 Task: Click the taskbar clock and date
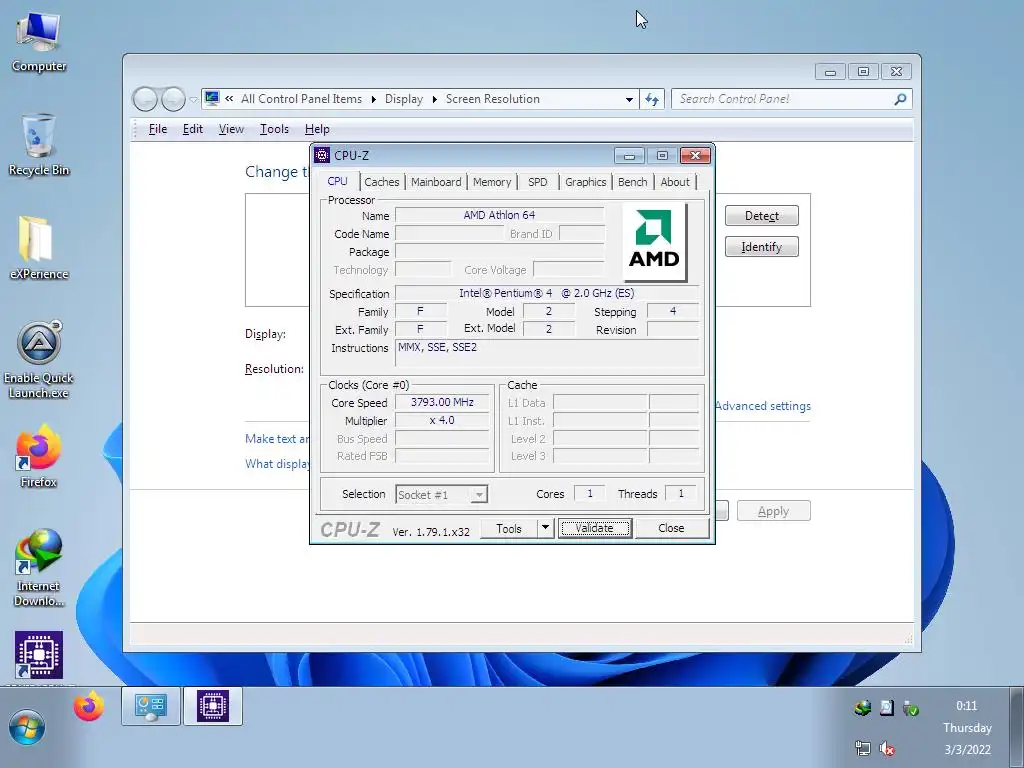967,728
